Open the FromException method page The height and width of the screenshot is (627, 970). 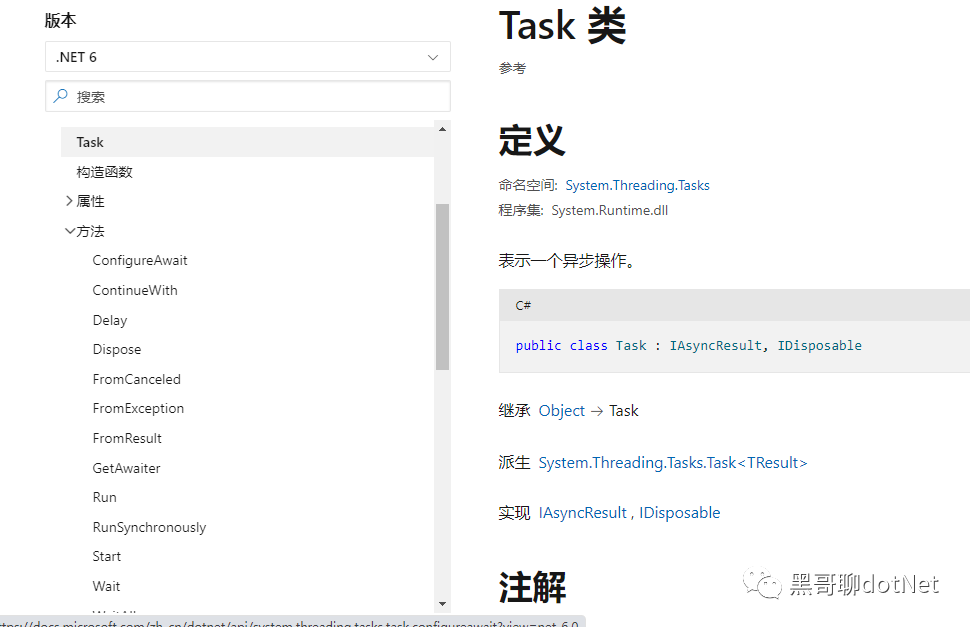(138, 408)
